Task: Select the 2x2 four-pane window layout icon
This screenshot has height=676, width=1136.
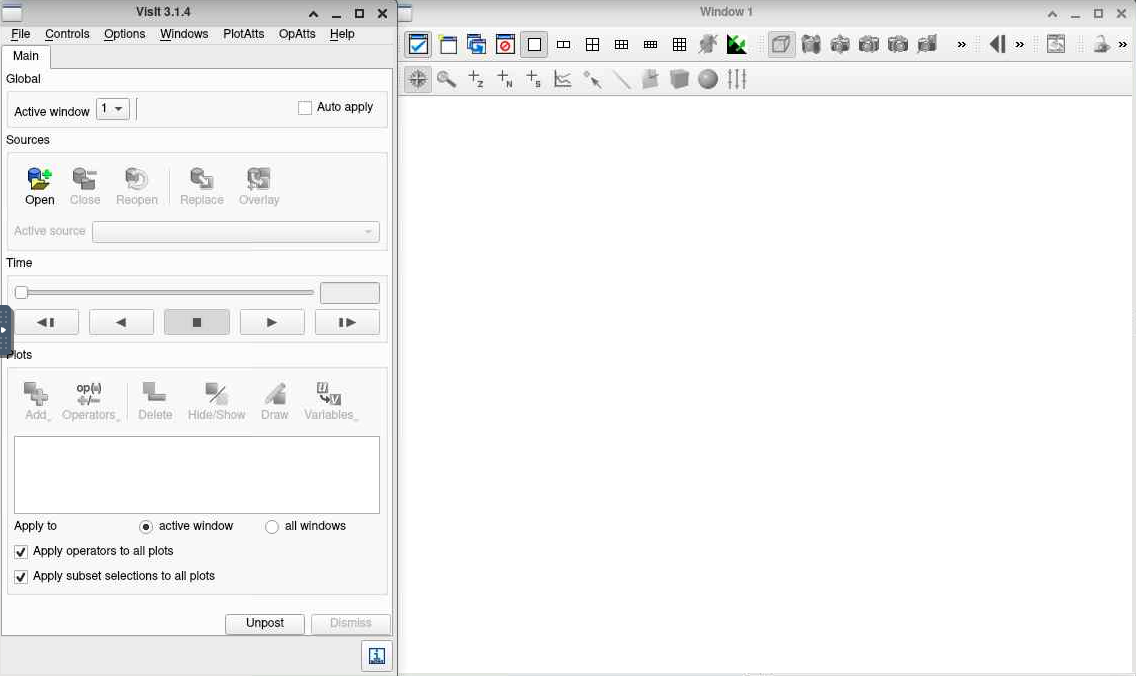Action: [592, 45]
